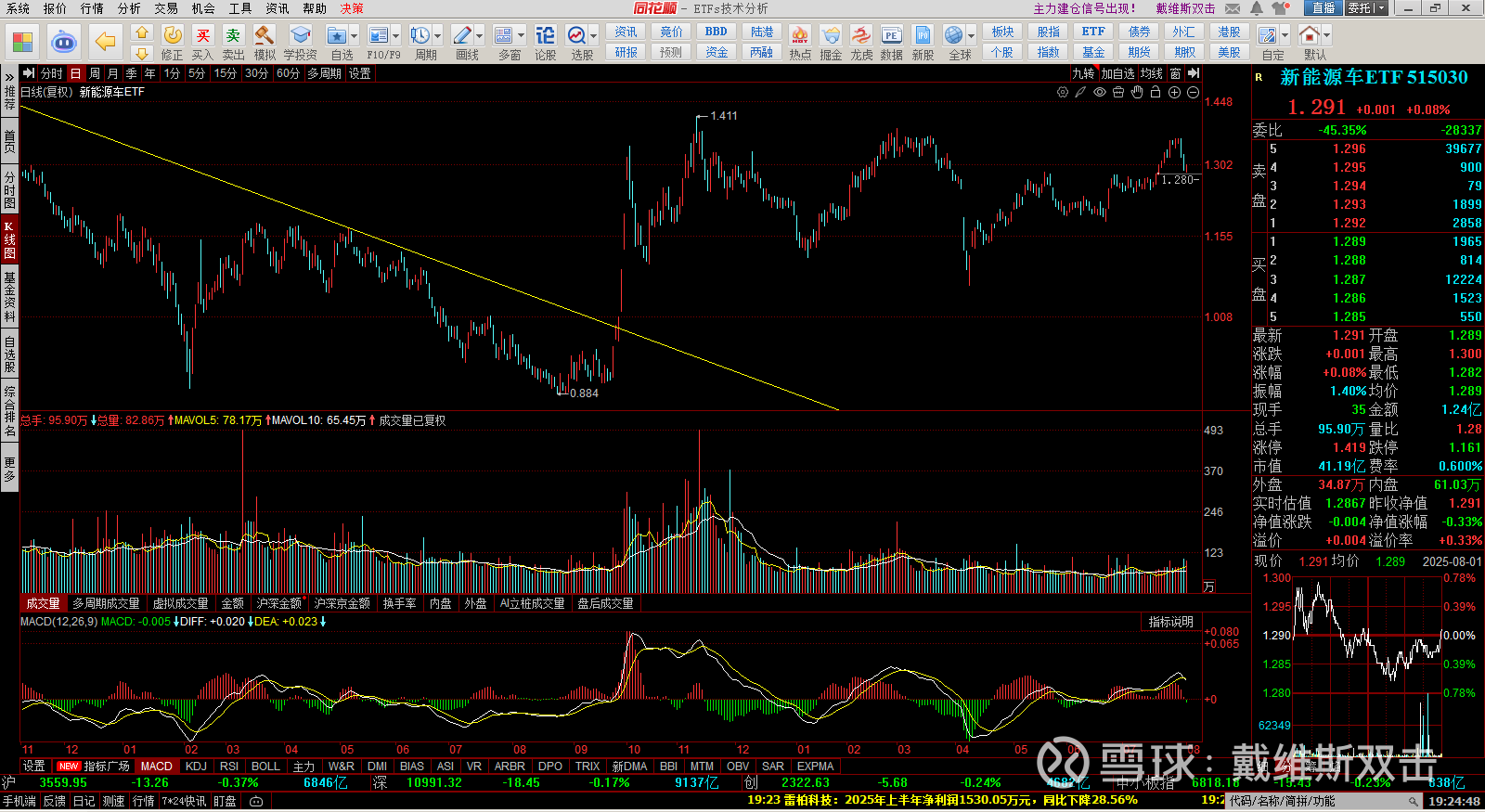Screen dimensions: 1485x812
Task: Expand the 全球 dropdown arrow
Action: [x=972, y=36]
